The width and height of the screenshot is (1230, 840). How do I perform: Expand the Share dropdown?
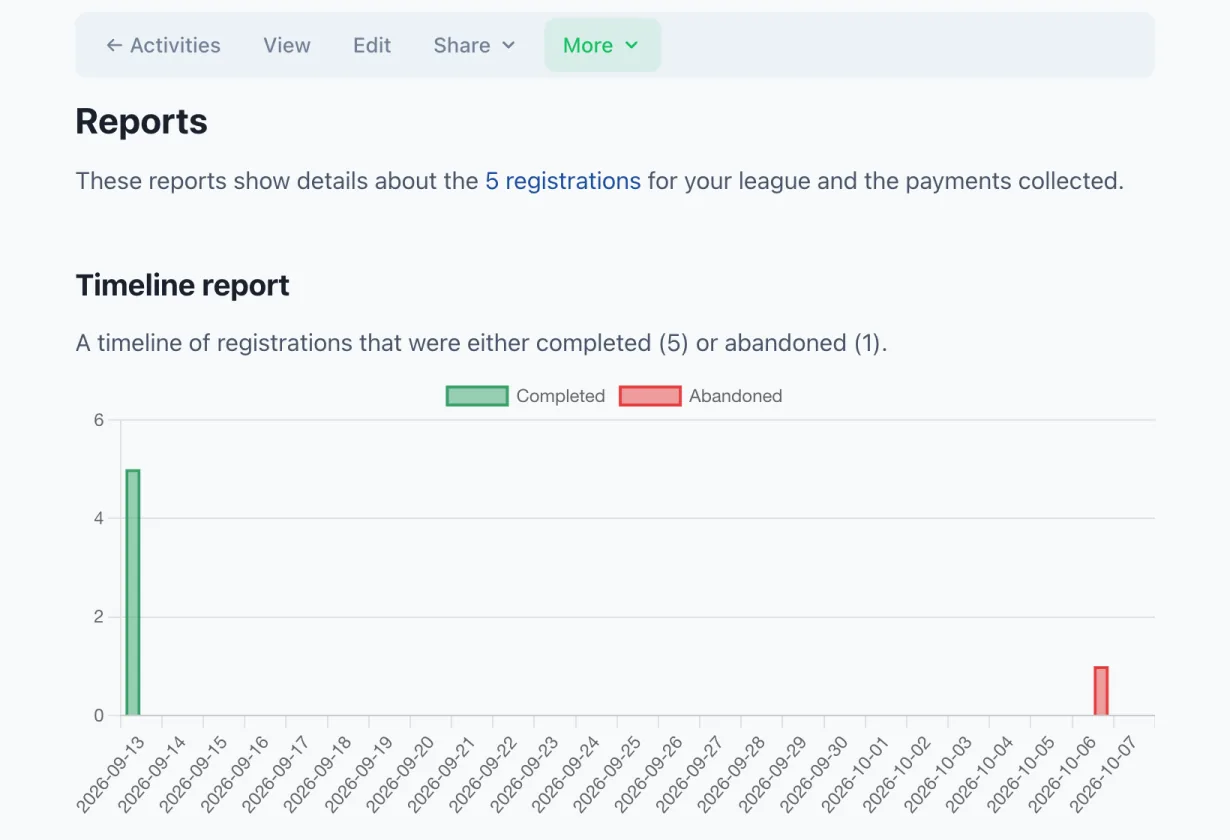tap(474, 45)
